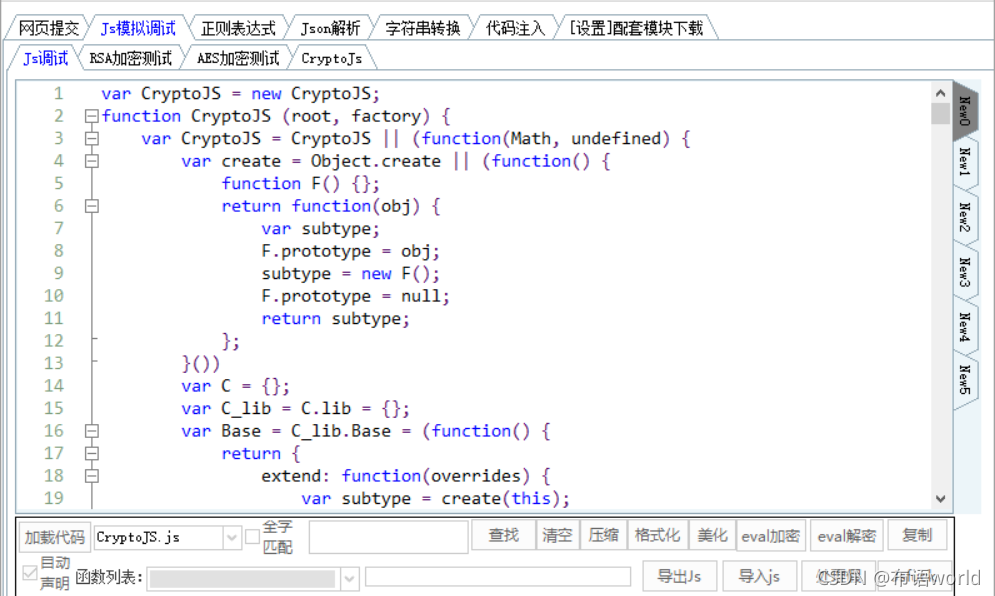Click the 'return subtype;' code on line 11
Viewport: 995px width, 596px height.
[336, 319]
